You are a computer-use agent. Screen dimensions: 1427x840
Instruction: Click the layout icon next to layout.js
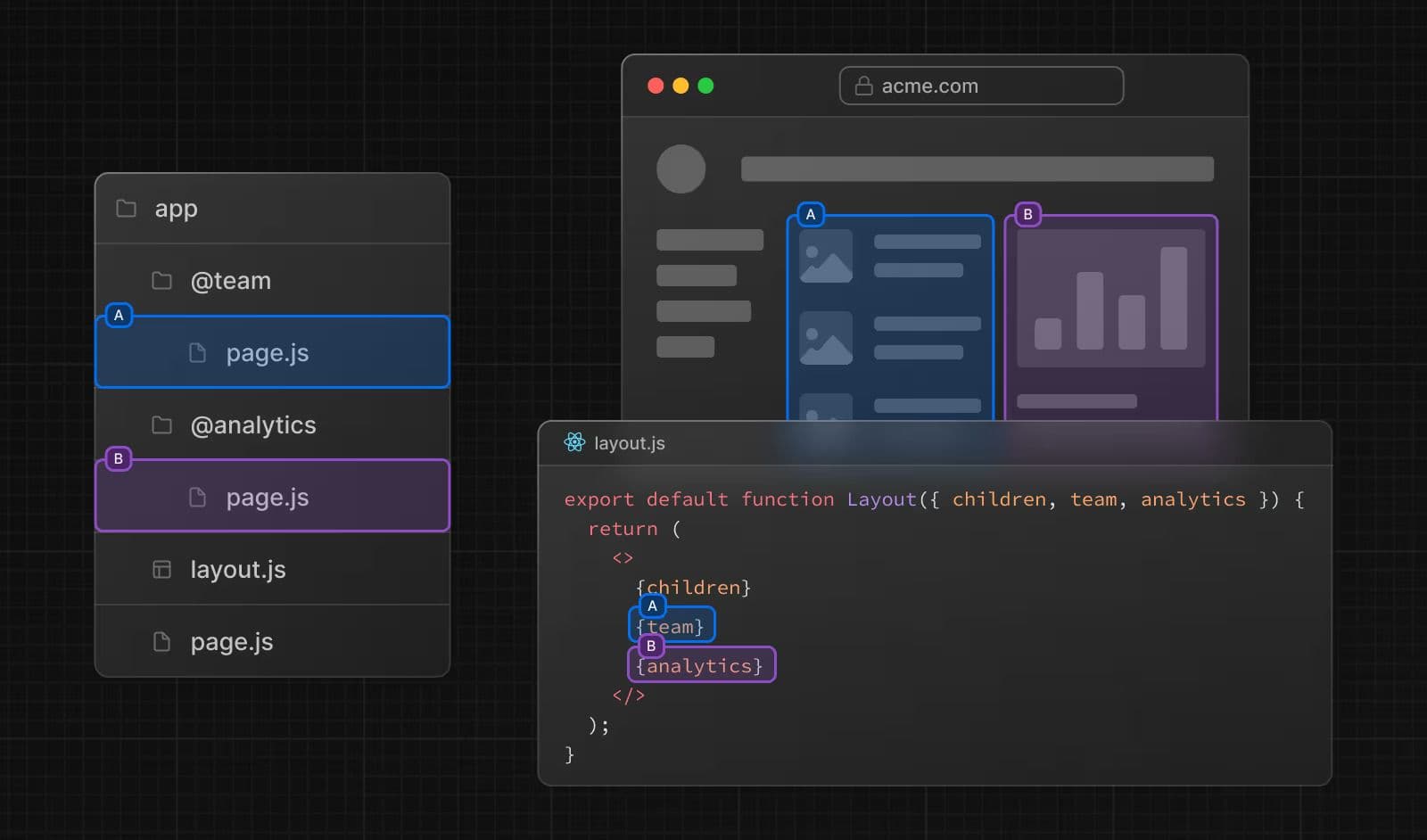[161, 568]
